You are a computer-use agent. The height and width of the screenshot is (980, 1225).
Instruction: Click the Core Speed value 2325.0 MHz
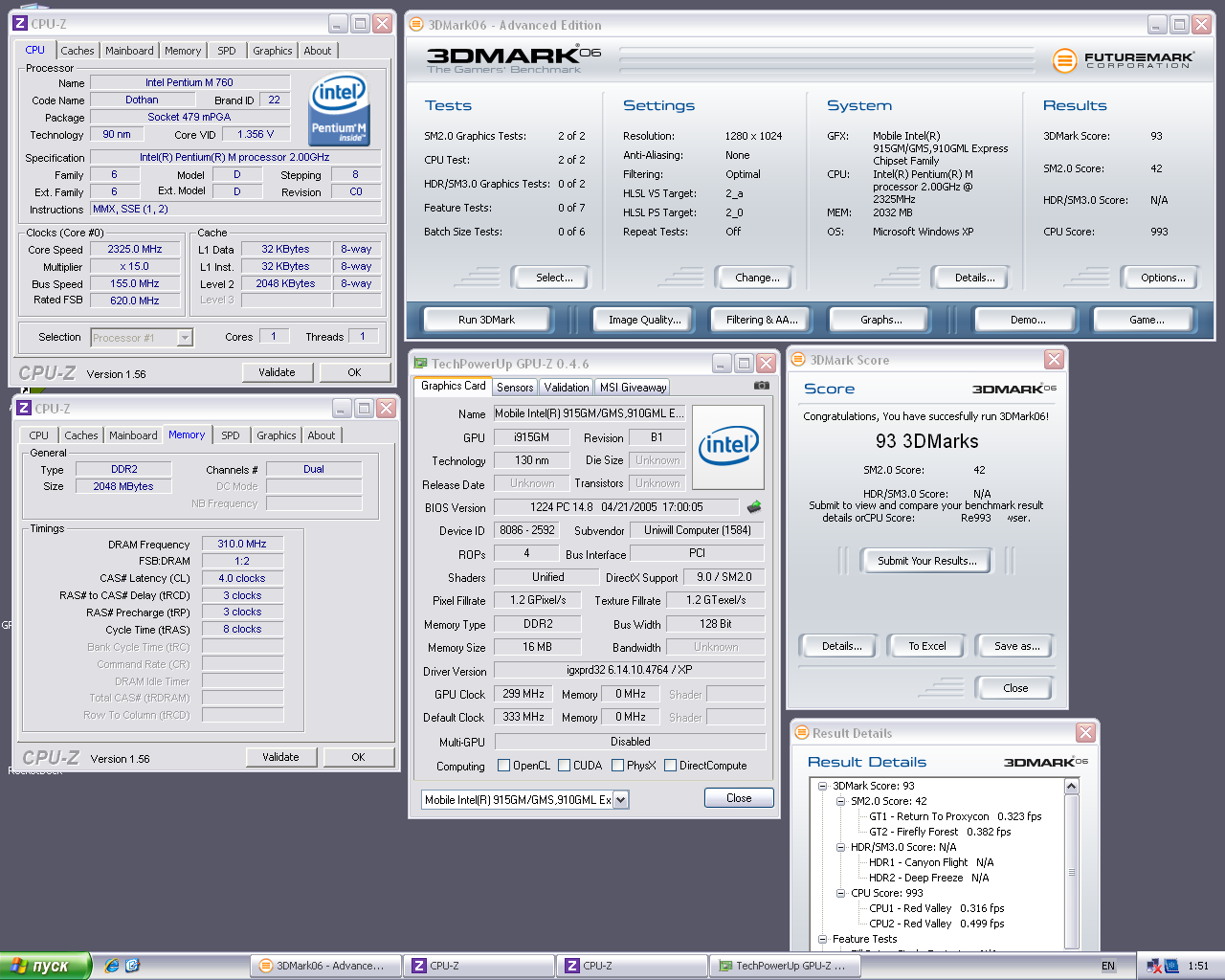click(x=135, y=249)
